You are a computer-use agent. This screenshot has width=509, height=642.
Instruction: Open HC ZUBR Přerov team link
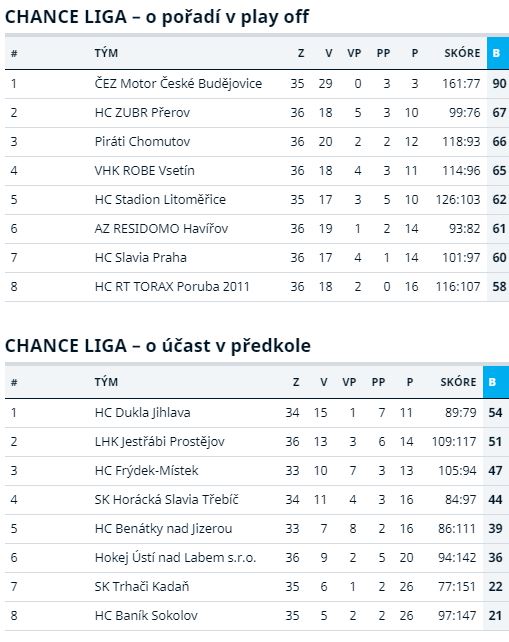click(142, 113)
